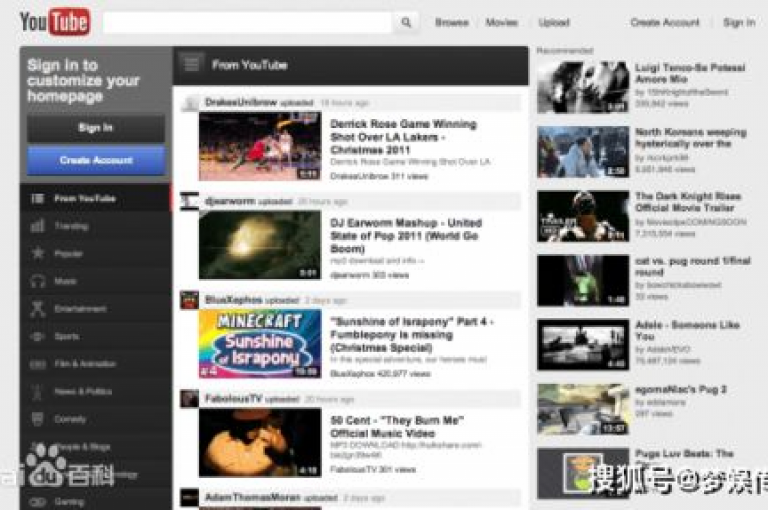768x510 pixels.
Task: Click the DJ Earworm Mashup video title
Action: click(406, 236)
